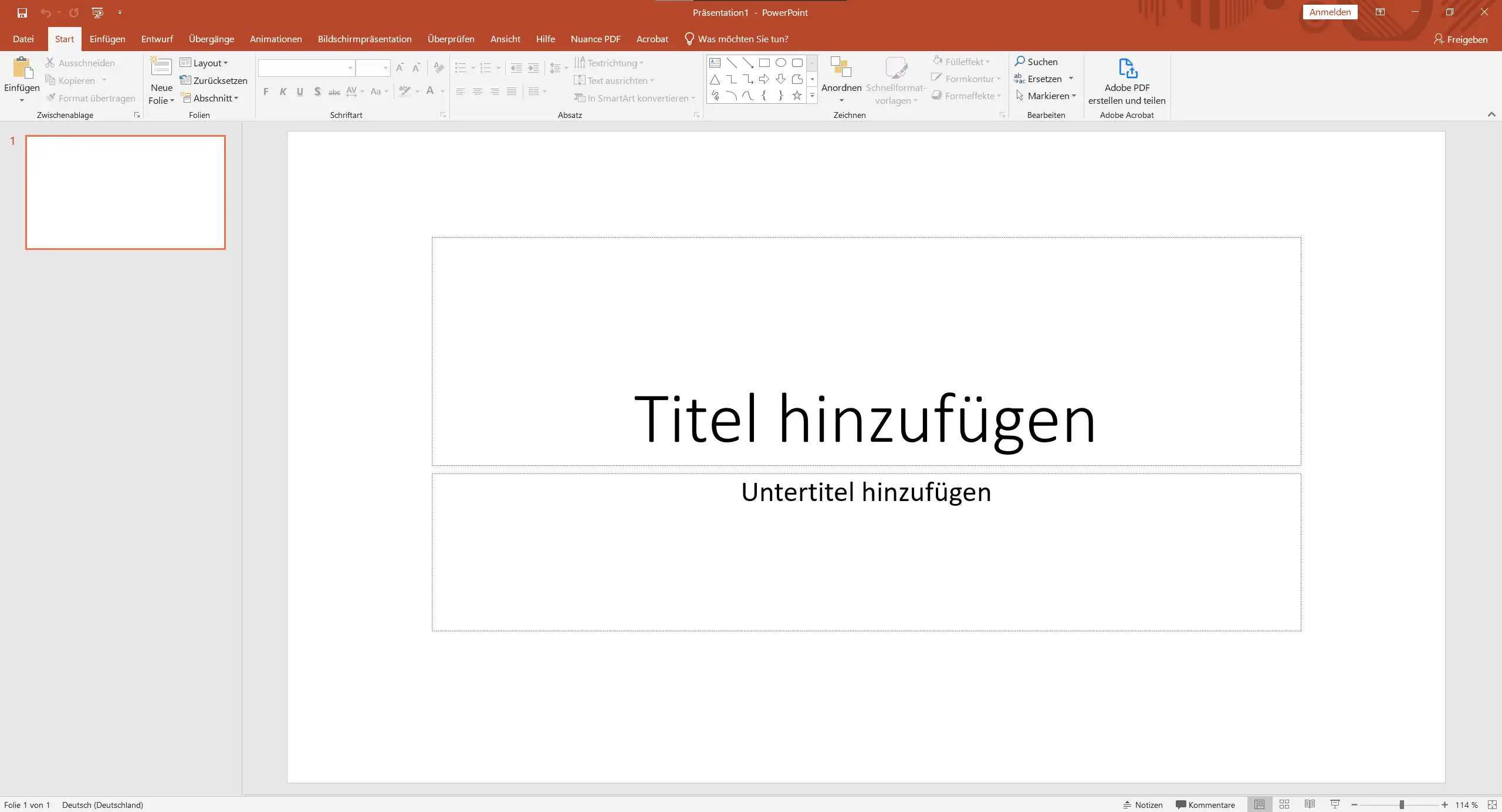Switch to slide sorter view in status bar

(x=1284, y=804)
